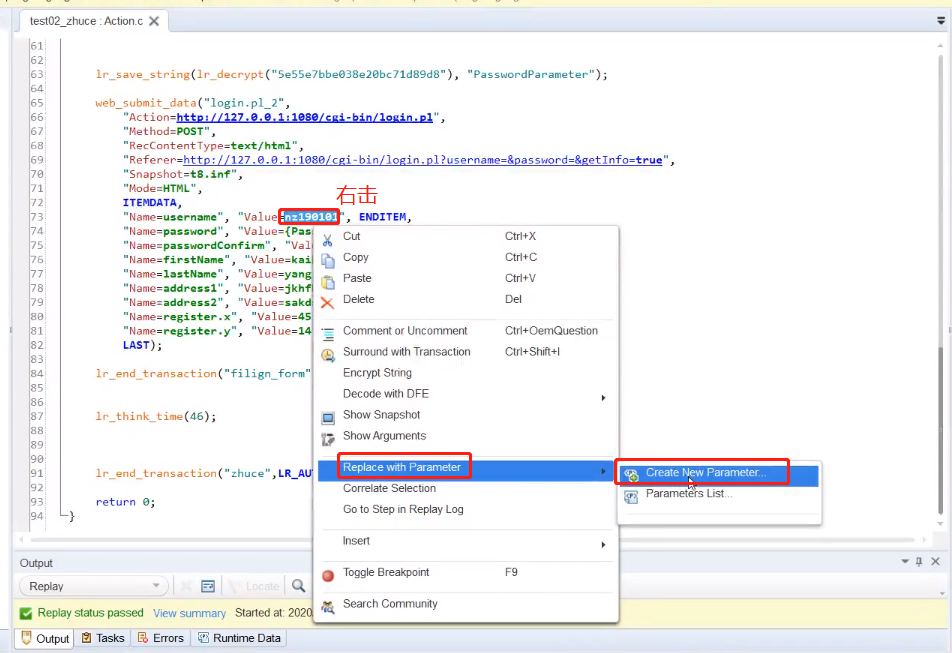
Task: Choose Encrypt String from context menu
Action: click(377, 373)
